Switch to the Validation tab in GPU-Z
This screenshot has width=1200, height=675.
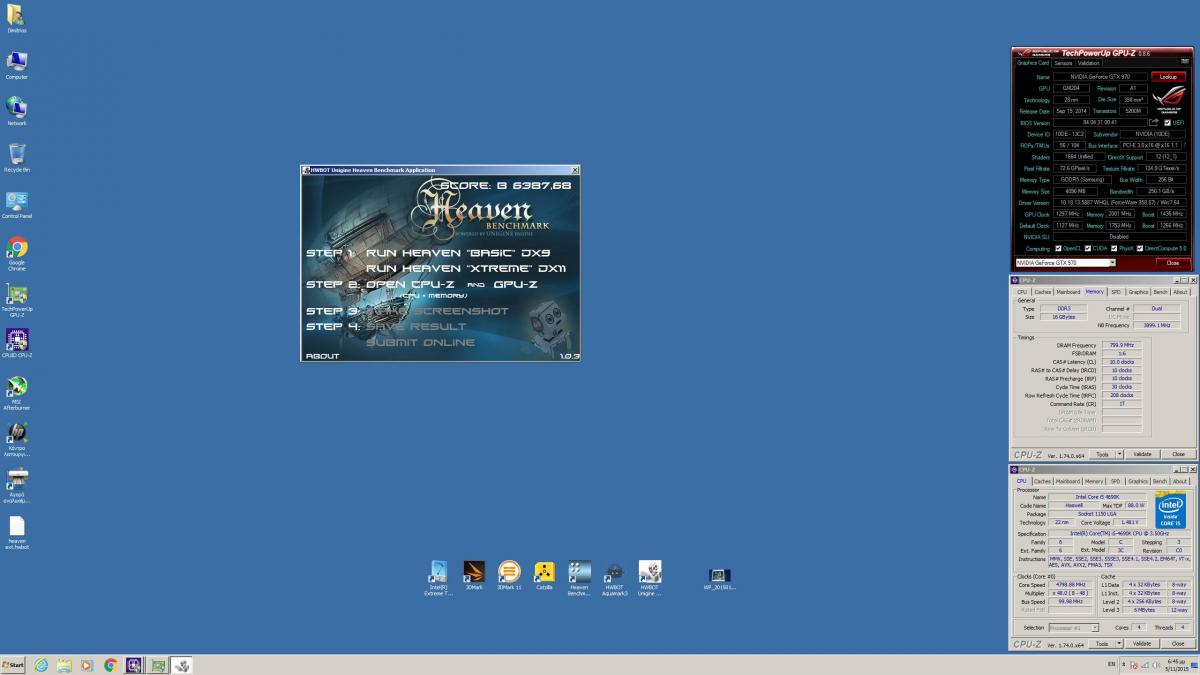pos(1089,62)
